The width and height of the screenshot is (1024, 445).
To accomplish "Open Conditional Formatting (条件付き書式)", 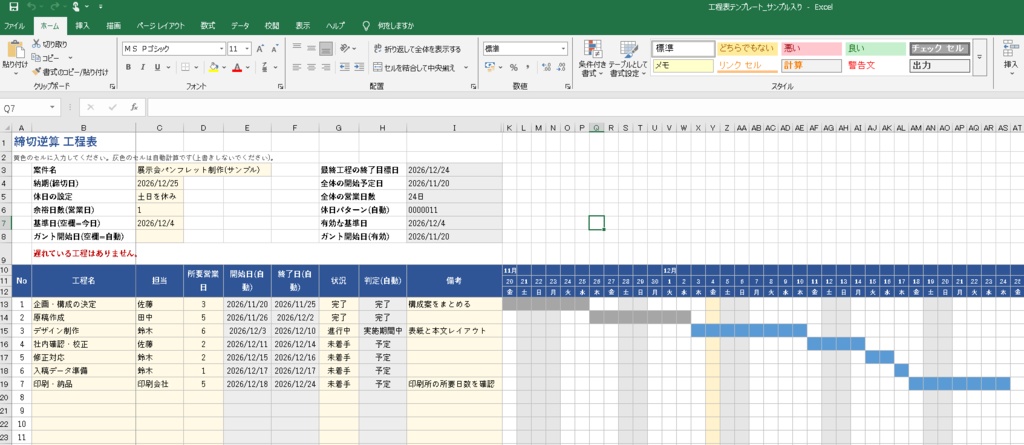I will tap(592, 58).
